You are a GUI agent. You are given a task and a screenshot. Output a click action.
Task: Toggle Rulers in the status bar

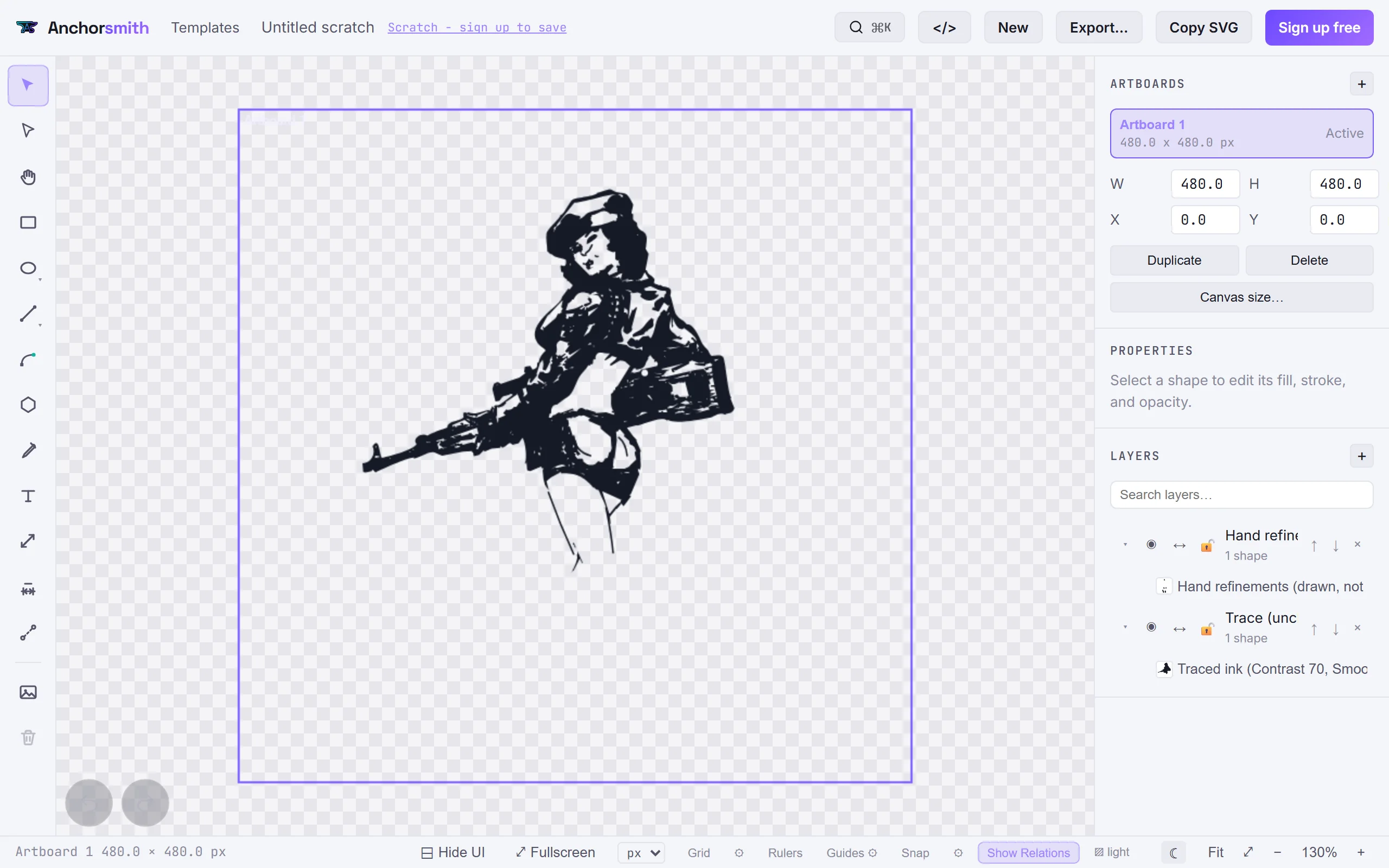tap(785, 852)
